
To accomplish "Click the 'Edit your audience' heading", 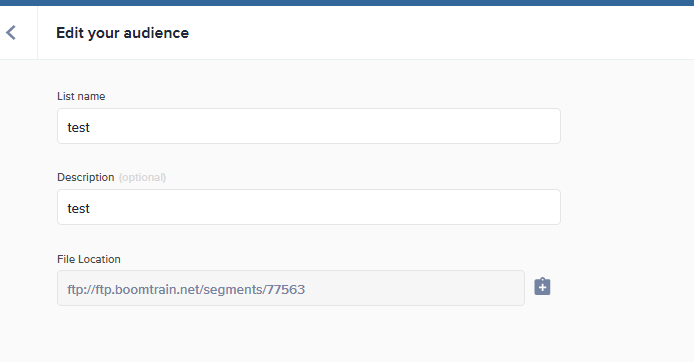I will [x=123, y=33].
